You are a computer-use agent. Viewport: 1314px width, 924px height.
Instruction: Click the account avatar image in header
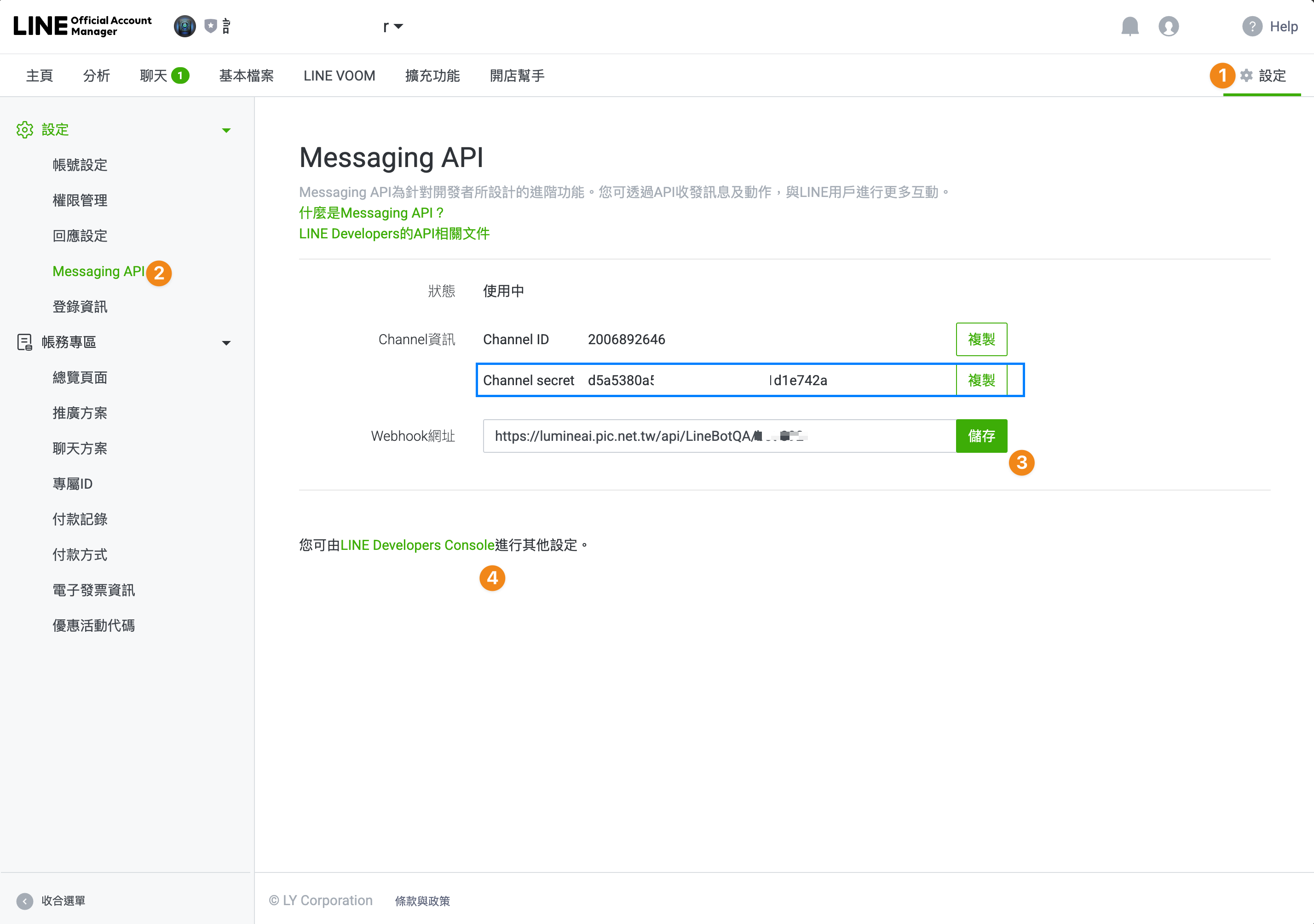point(185,26)
